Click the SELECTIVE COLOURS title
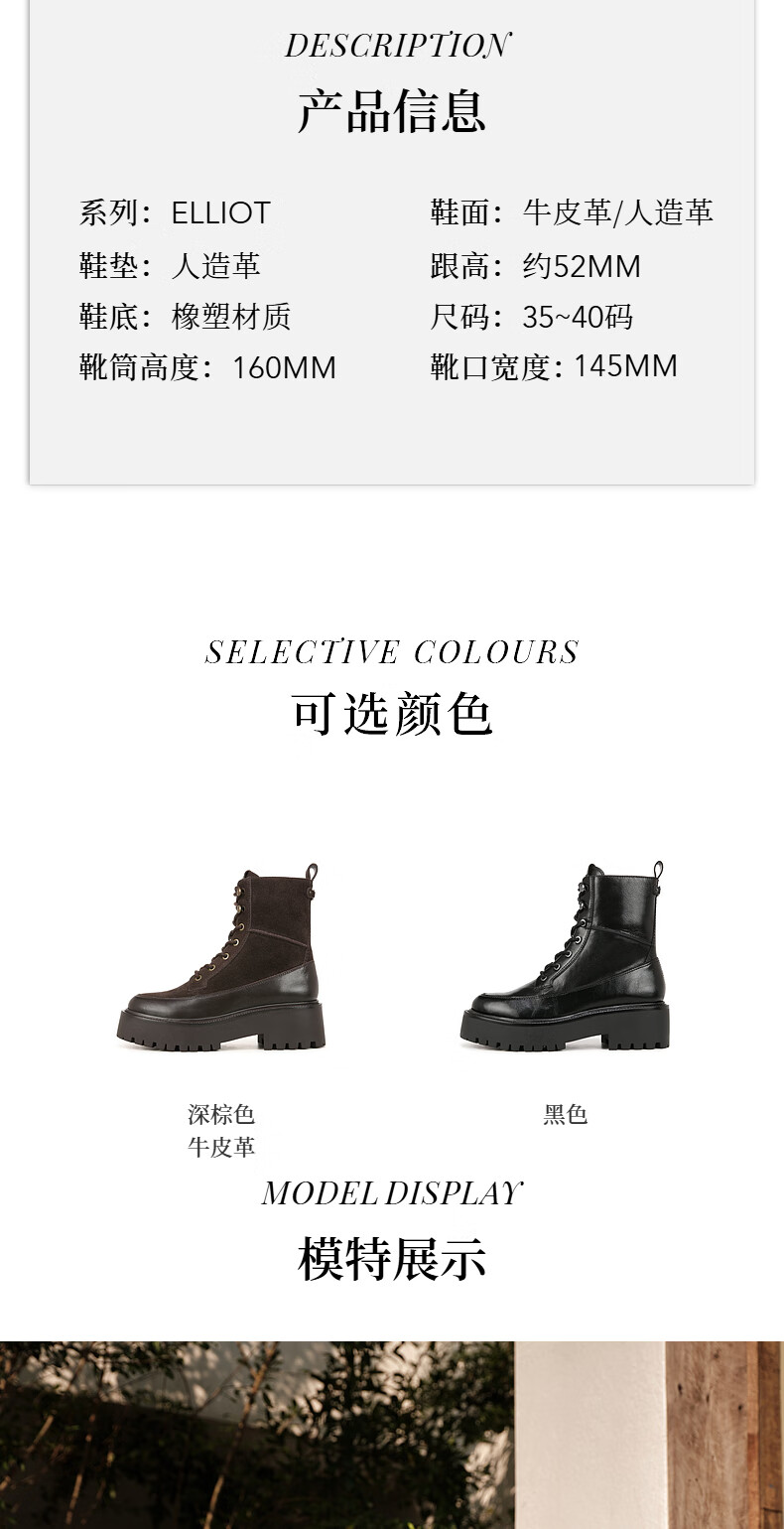Image resolution: width=784 pixels, height=1529 pixels. click(392, 652)
